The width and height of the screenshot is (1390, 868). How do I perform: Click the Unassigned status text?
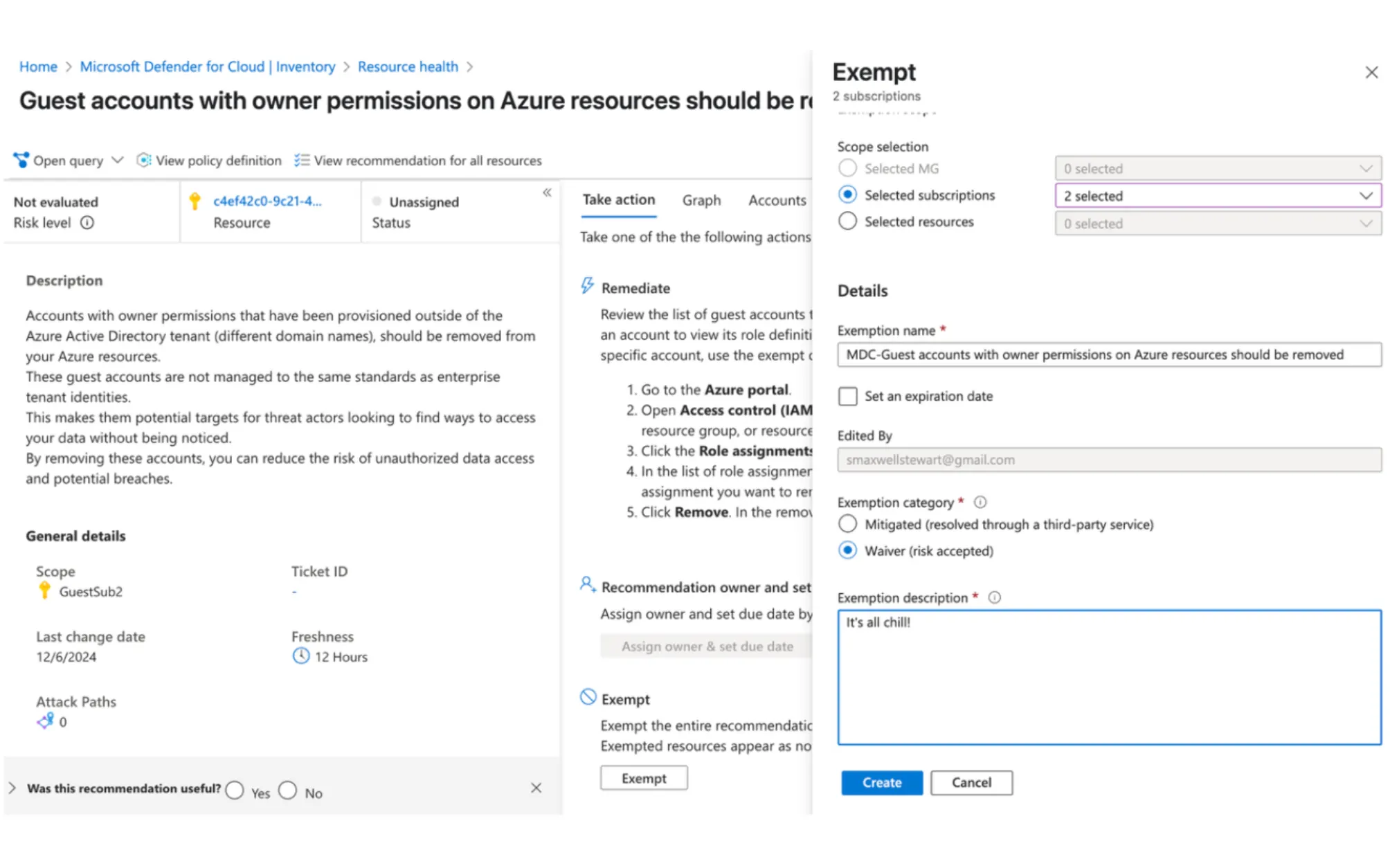pos(424,202)
